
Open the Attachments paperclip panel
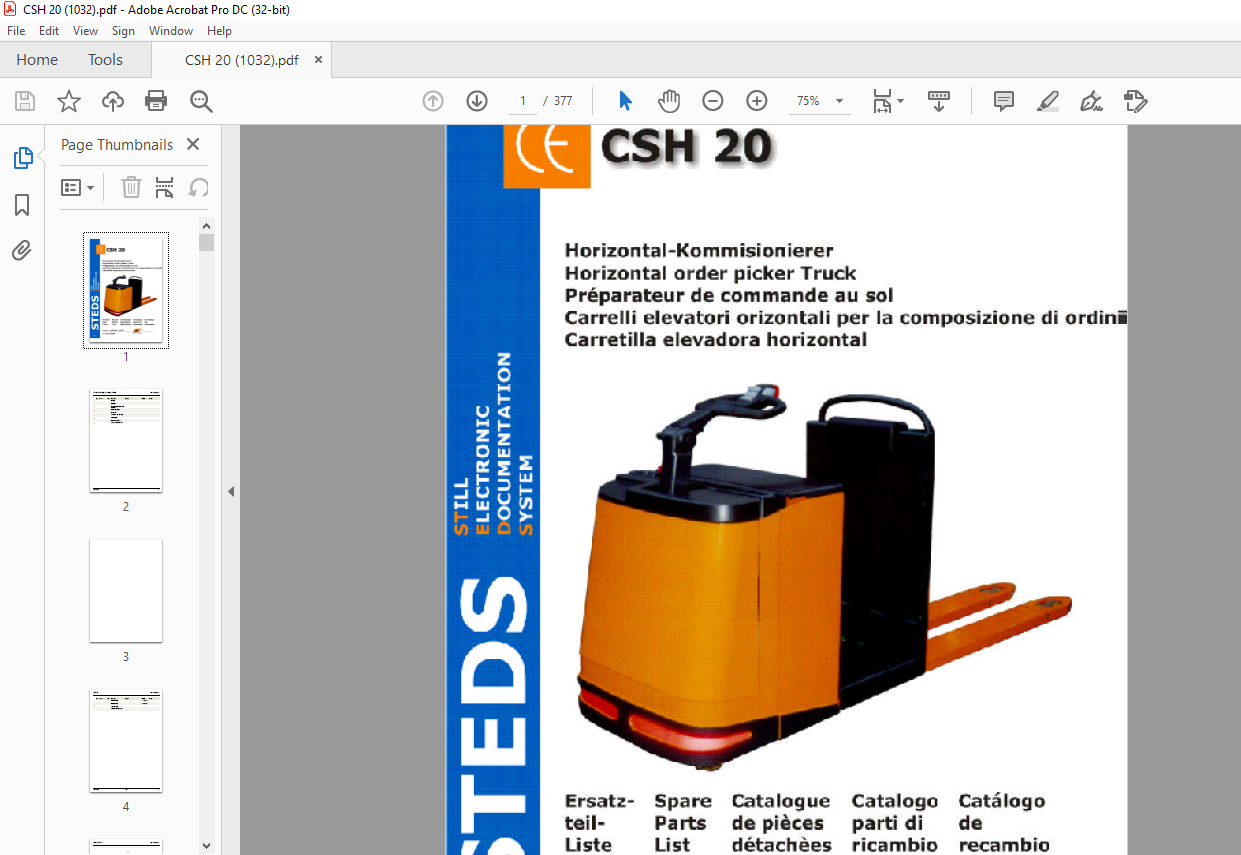[x=22, y=250]
